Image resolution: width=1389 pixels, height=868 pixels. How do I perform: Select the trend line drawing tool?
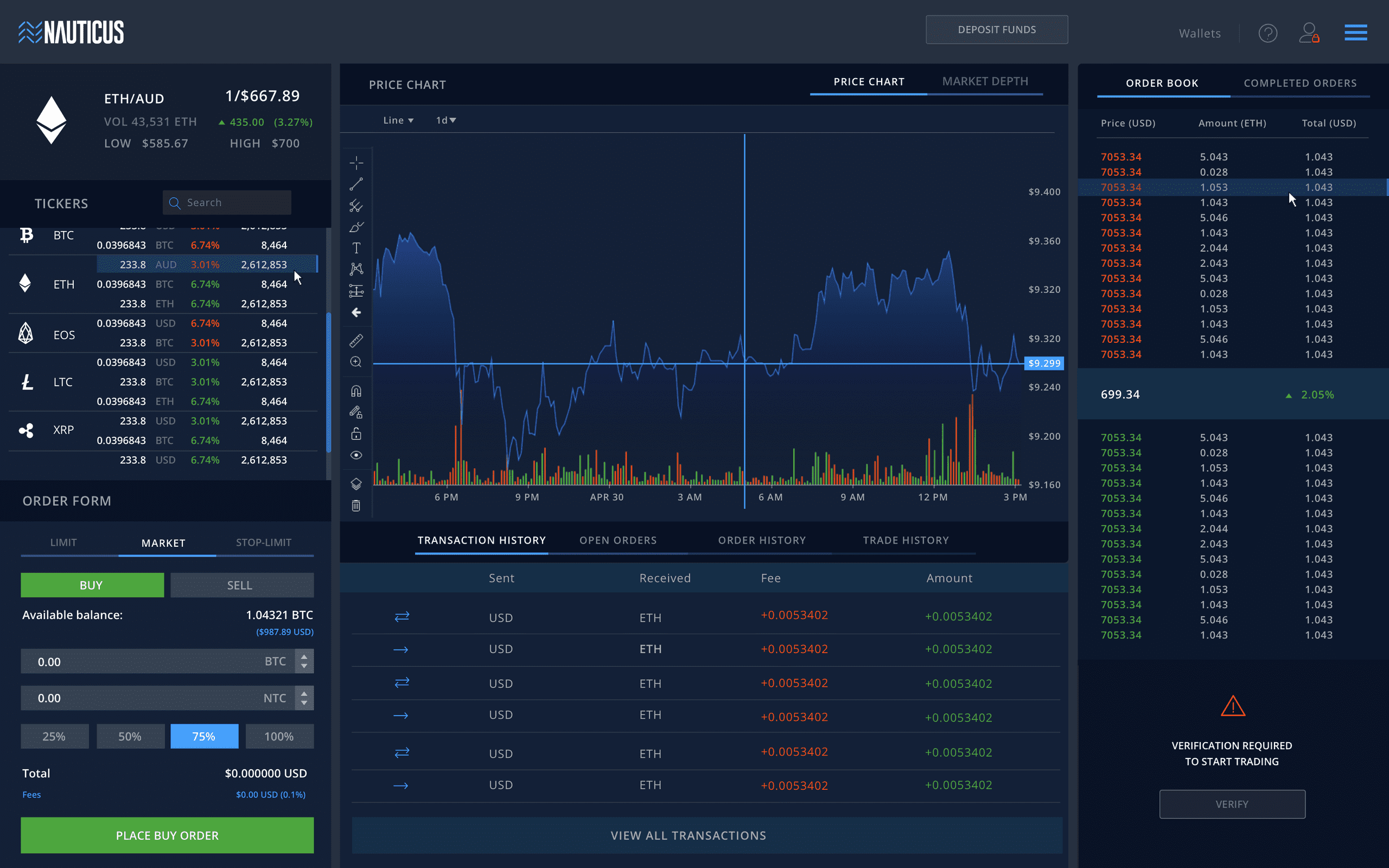356,184
